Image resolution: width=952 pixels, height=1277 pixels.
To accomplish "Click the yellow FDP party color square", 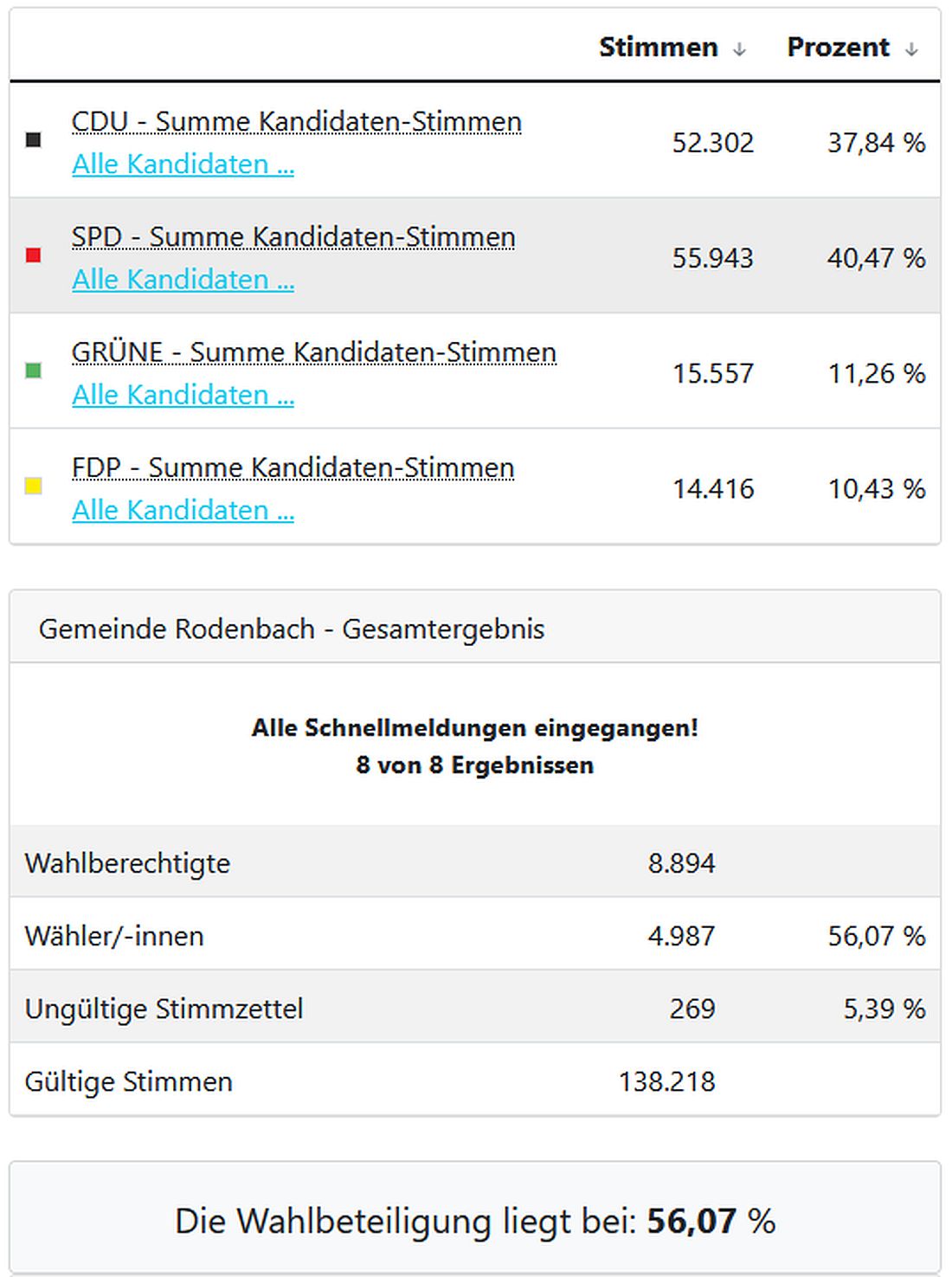I will pos(33,487).
